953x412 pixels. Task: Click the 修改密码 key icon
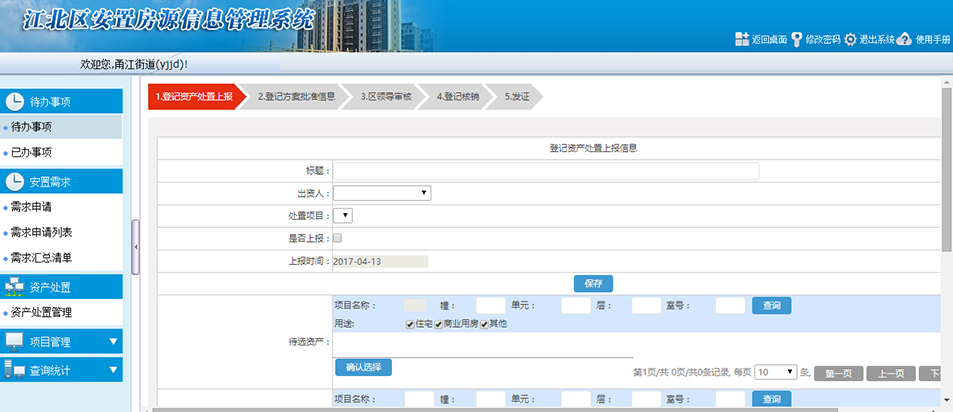coord(797,39)
